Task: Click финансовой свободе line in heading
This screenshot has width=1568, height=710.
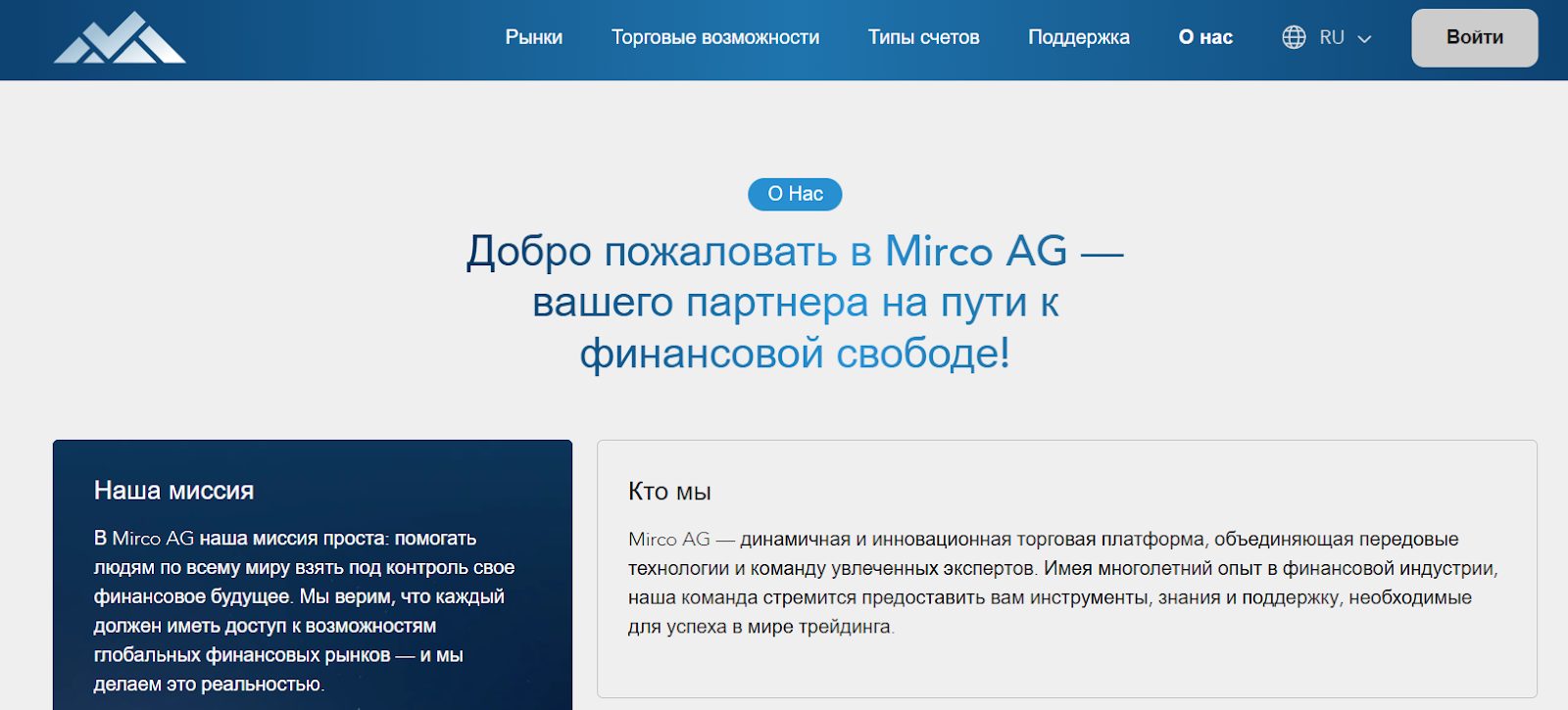Action: (x=794, y=354)
